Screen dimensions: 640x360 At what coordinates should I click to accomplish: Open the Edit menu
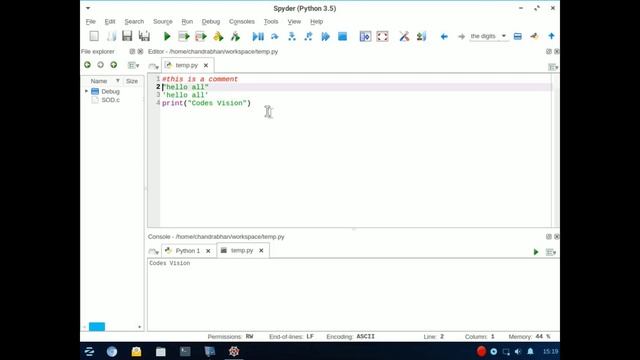(x=110, y=22)
